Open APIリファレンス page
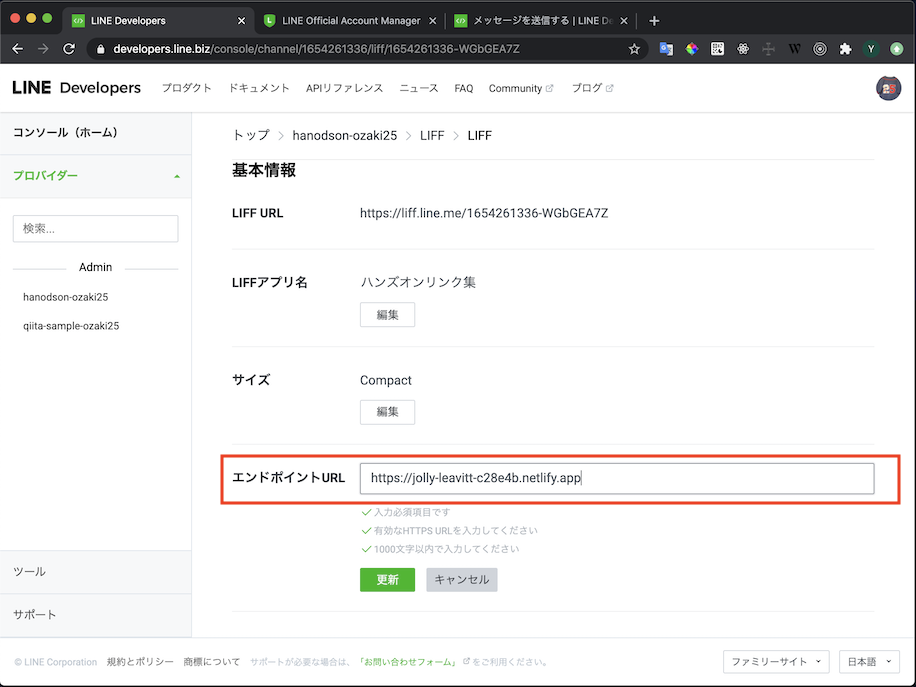 point(345,88)
